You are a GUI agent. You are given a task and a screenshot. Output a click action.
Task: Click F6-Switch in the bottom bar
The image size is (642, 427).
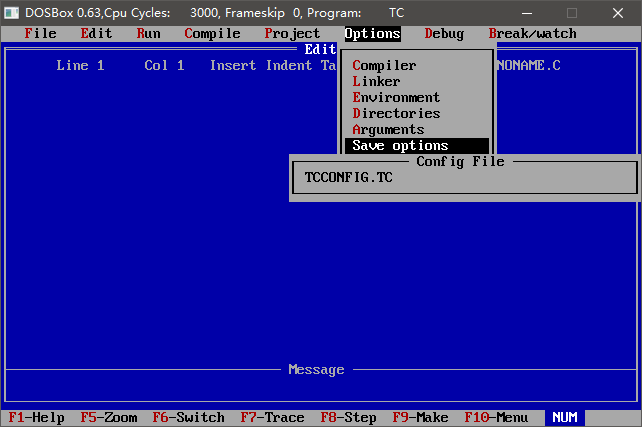[x=188, y=418]
